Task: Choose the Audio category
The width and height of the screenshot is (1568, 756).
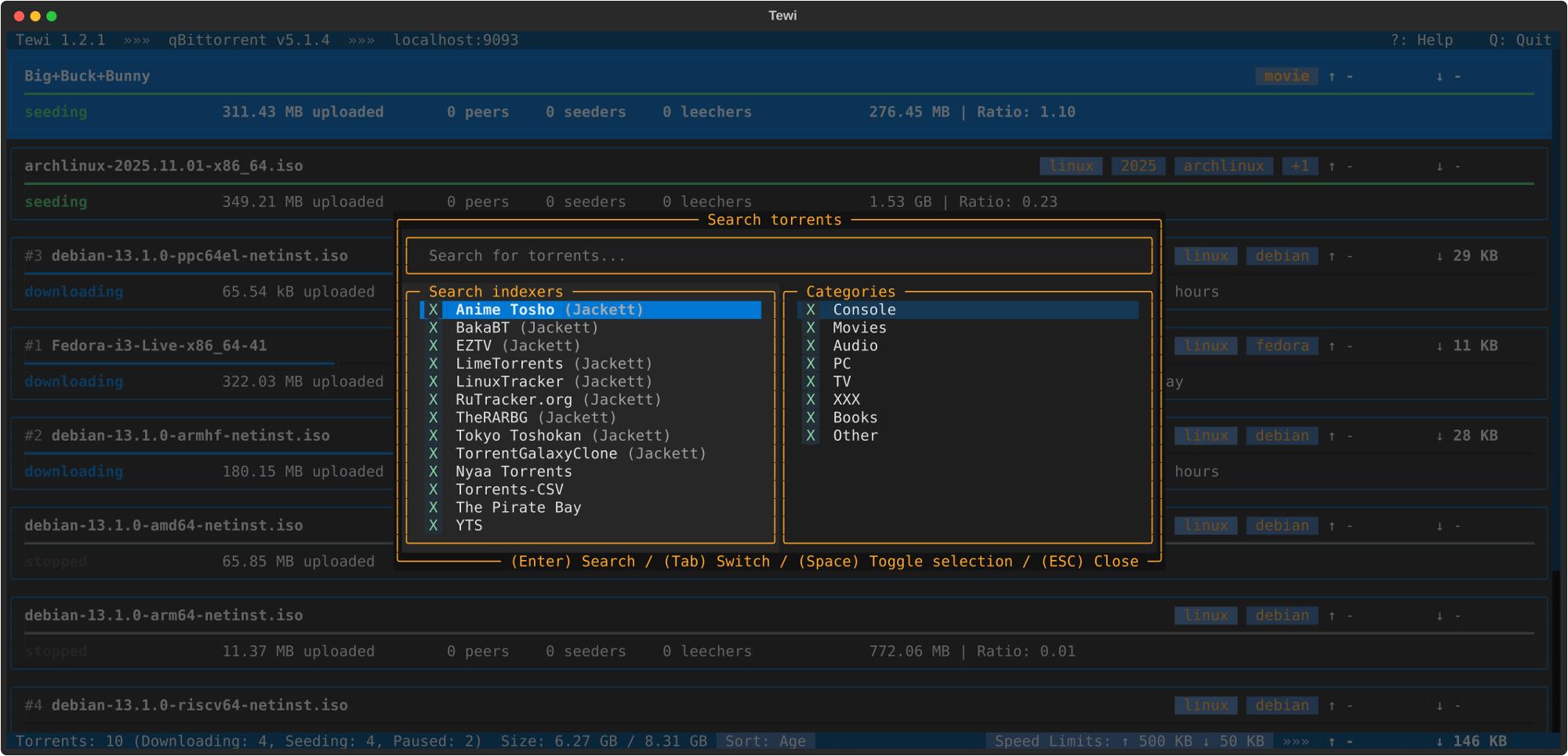Action: click(x=855, y=346)
